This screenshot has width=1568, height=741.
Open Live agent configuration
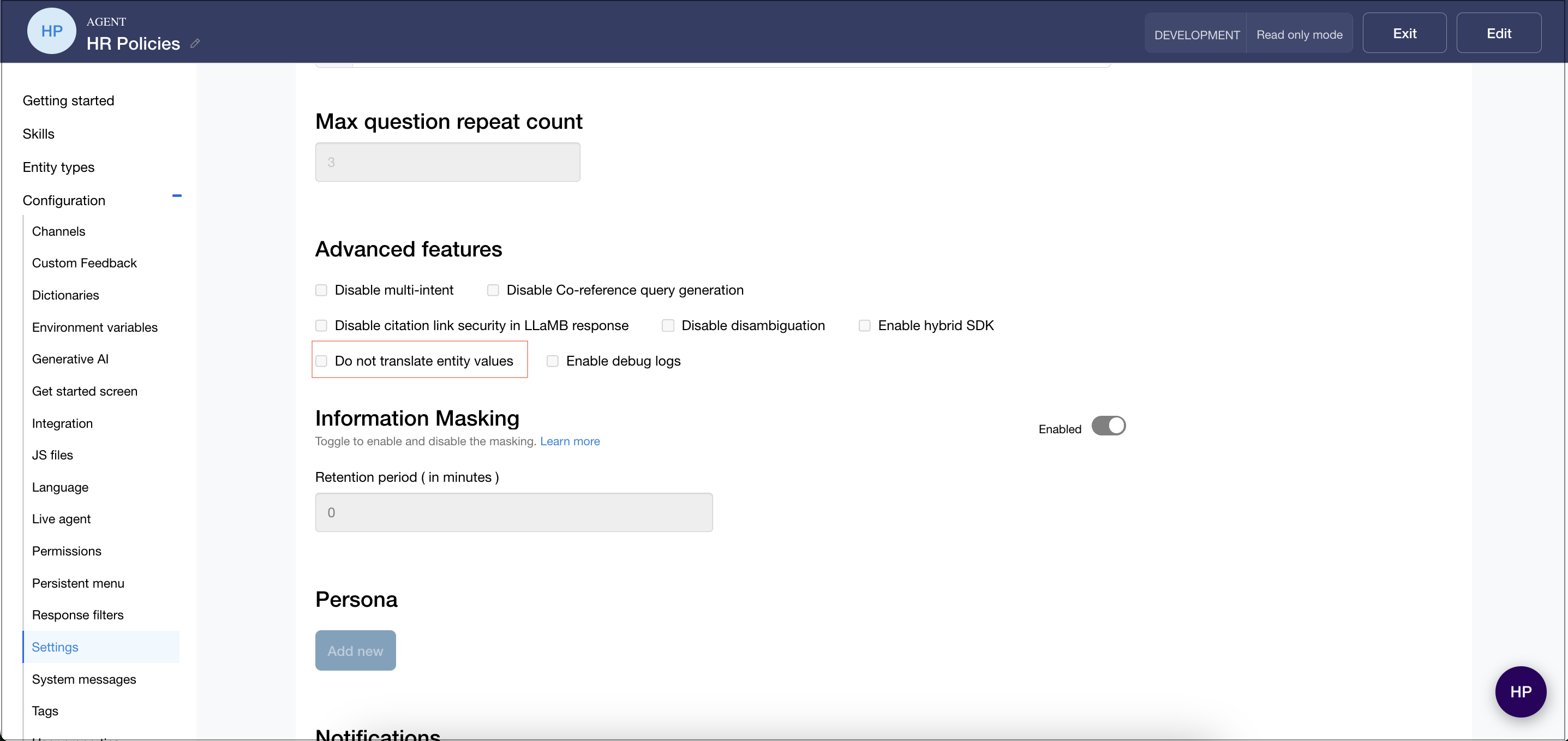pyautogui.click(x=61, y=519)
